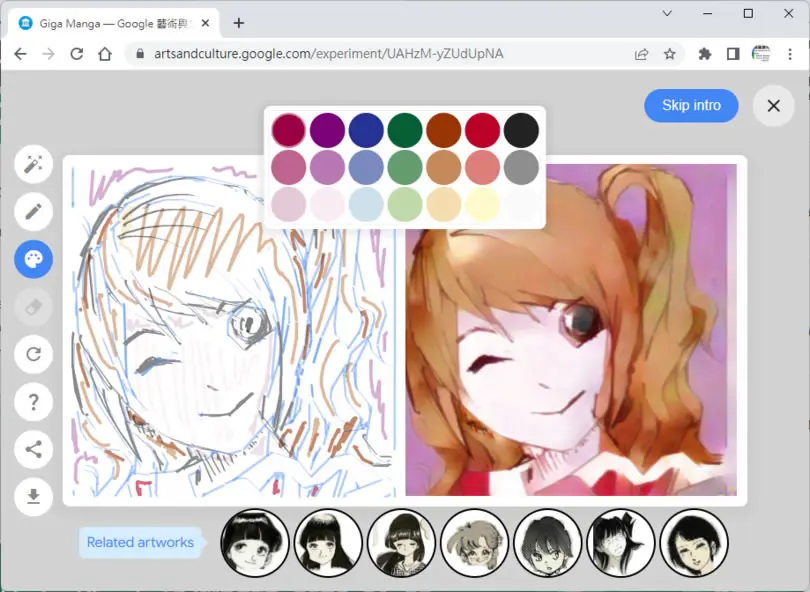Bookmark this page with the star
This screenshot has height=592, width=810.
tap(669, 54)
